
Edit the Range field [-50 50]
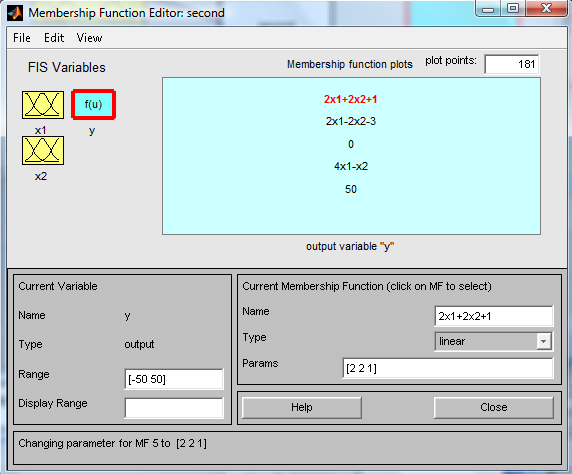[174, 379]
